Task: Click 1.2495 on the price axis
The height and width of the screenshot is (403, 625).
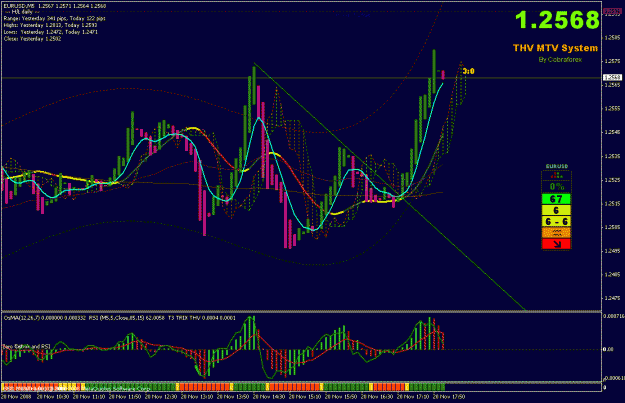Action: pos(612,251)
